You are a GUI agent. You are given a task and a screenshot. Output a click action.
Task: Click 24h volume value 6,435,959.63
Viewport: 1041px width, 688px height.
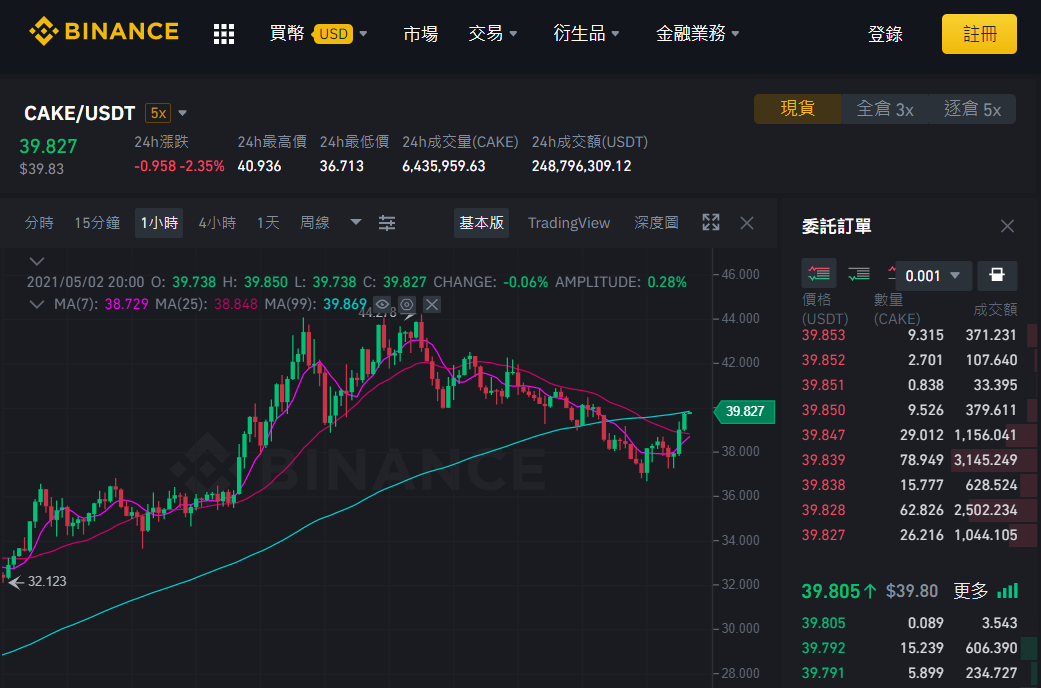443,166
